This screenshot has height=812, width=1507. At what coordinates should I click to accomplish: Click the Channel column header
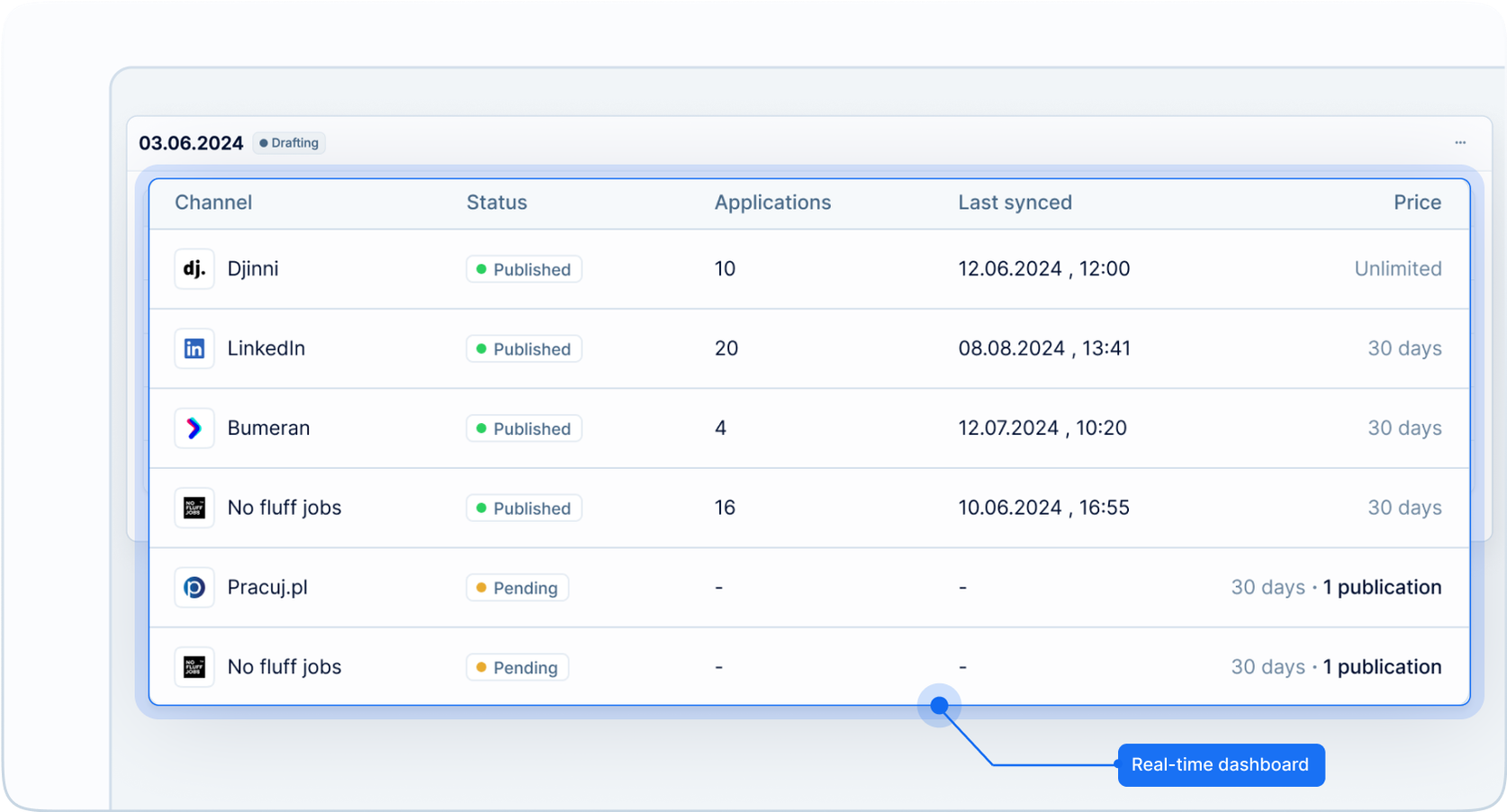click(213, 203)
